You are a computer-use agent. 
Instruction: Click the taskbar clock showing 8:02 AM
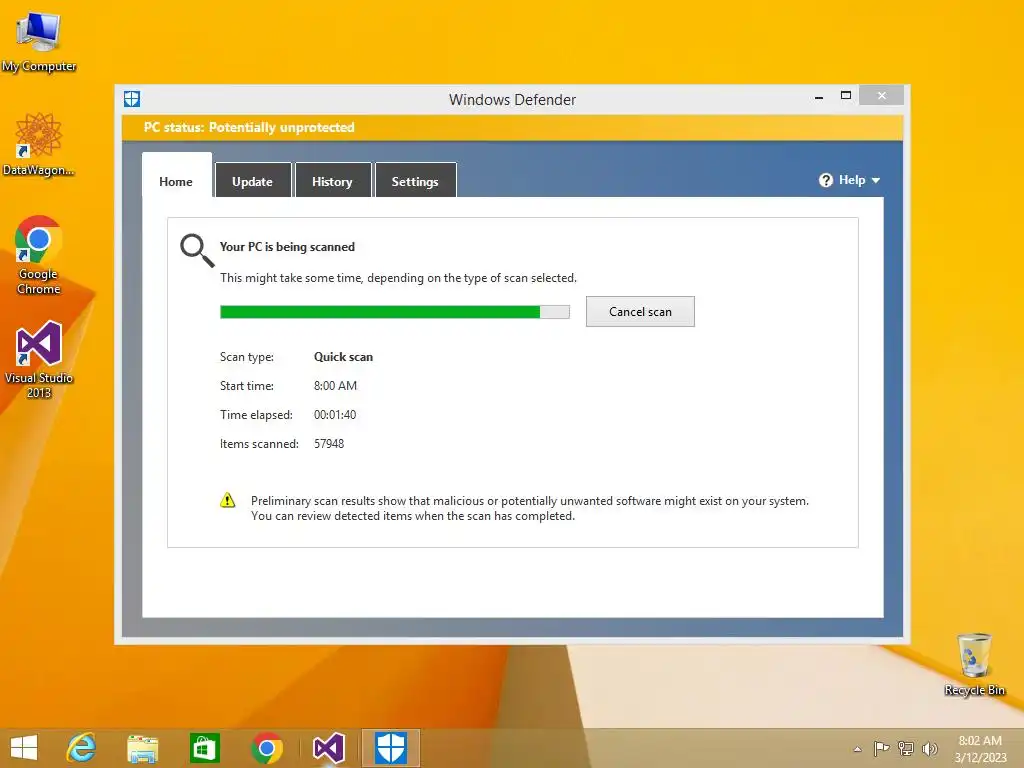pos(980,748)
